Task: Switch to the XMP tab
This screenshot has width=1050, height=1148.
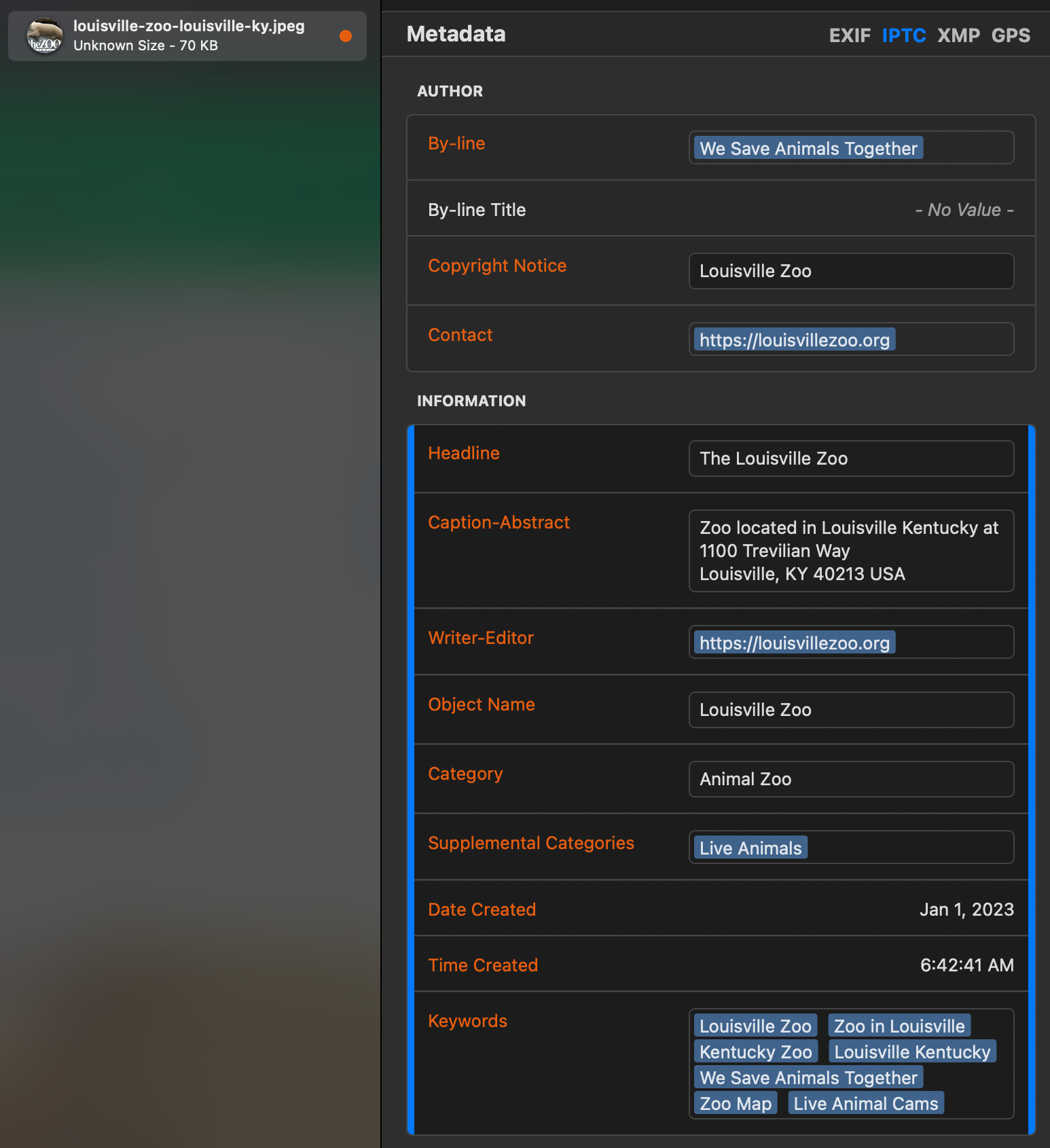Action: coord(958,35)
